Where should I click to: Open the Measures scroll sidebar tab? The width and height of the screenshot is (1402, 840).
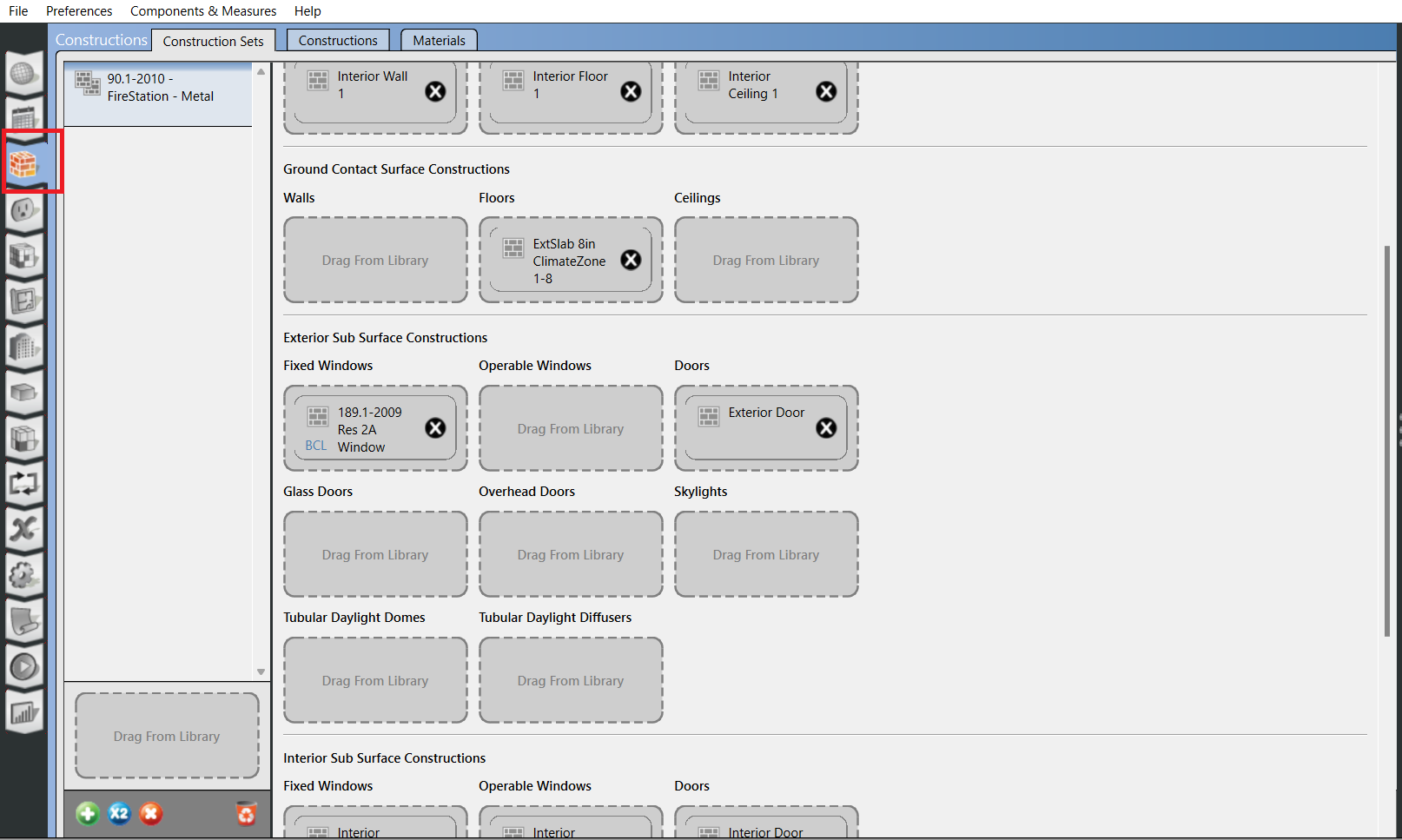click(x=24, y=621)
